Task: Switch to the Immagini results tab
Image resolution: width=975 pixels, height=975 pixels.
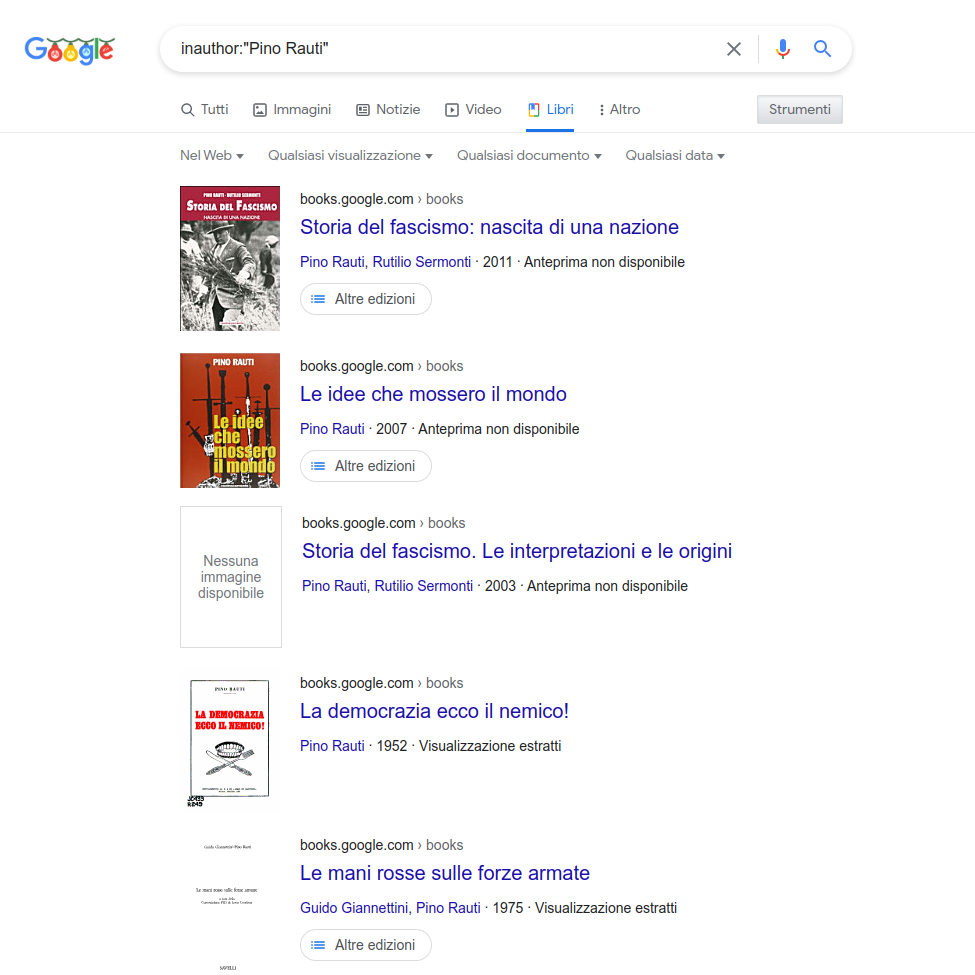Action: 292,109
